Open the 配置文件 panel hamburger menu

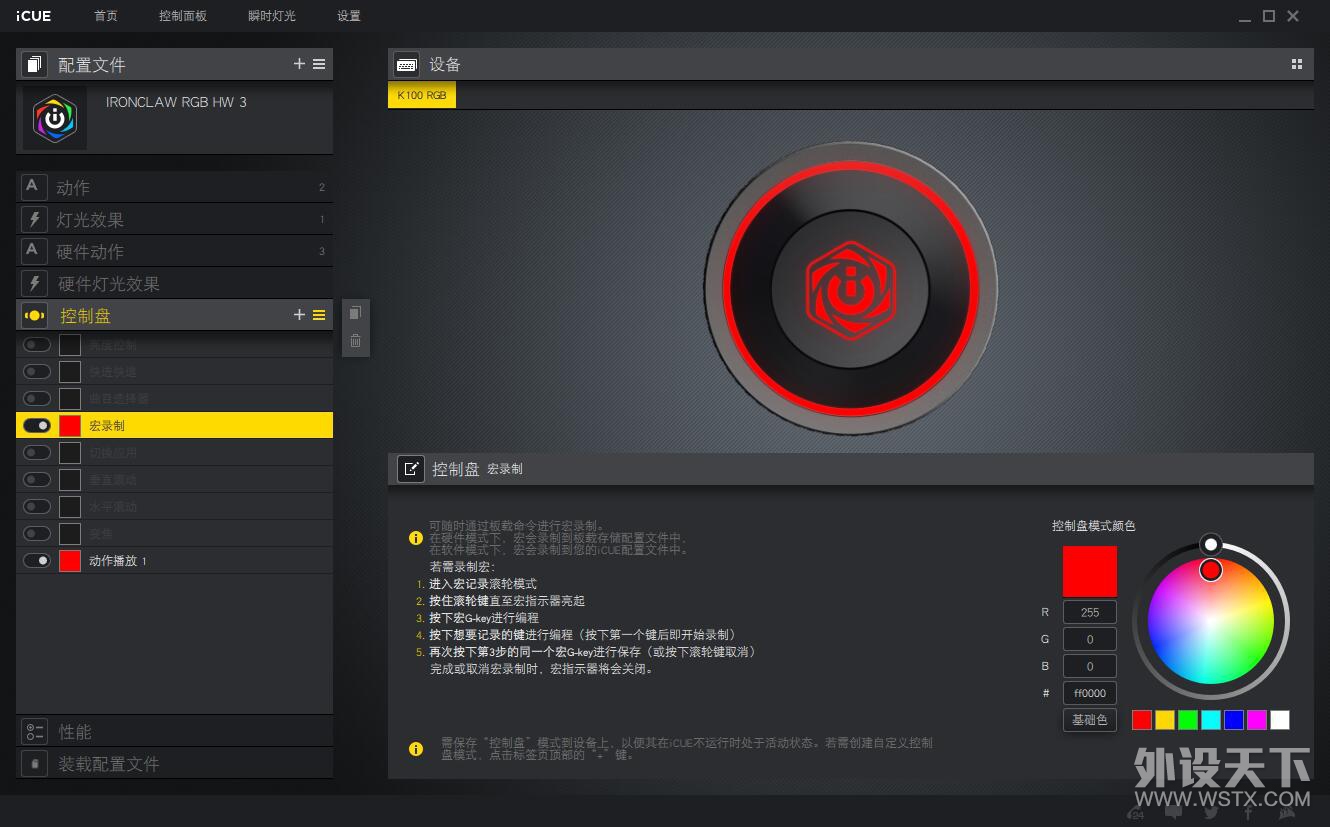[319, 64]
